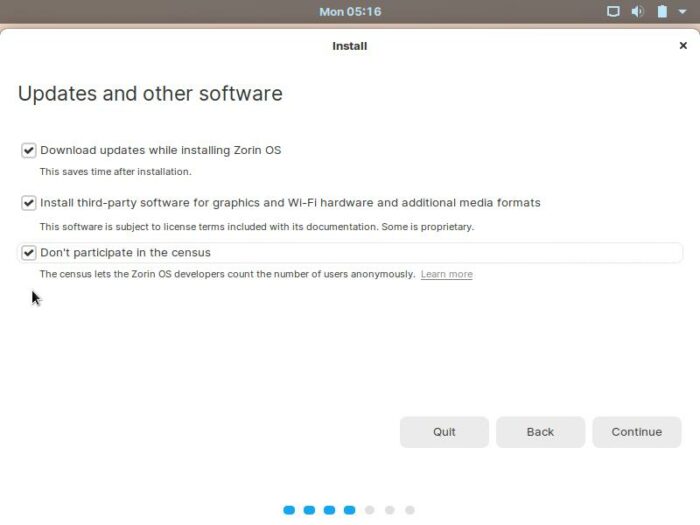Click the Updates and other software heading
The image size is (700, 525).
tap(150, 94)
